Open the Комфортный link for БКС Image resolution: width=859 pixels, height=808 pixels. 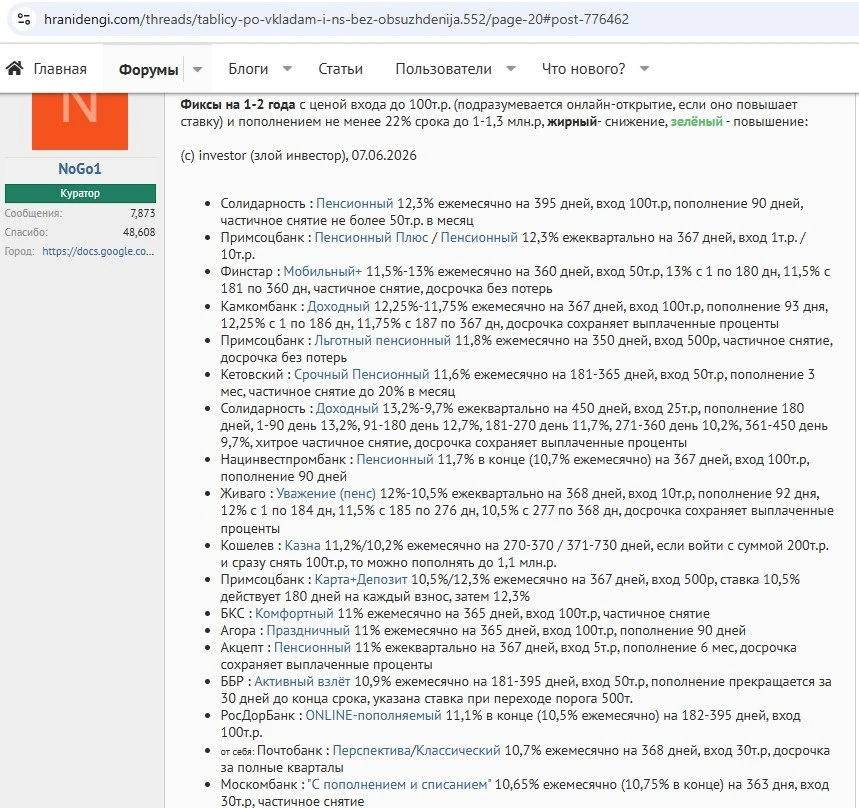[294, 614]
